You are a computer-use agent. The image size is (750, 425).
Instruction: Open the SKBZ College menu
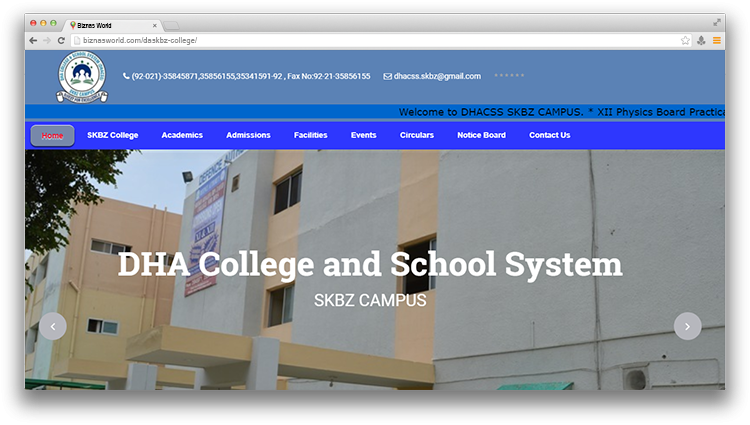[x=112, y=135]
